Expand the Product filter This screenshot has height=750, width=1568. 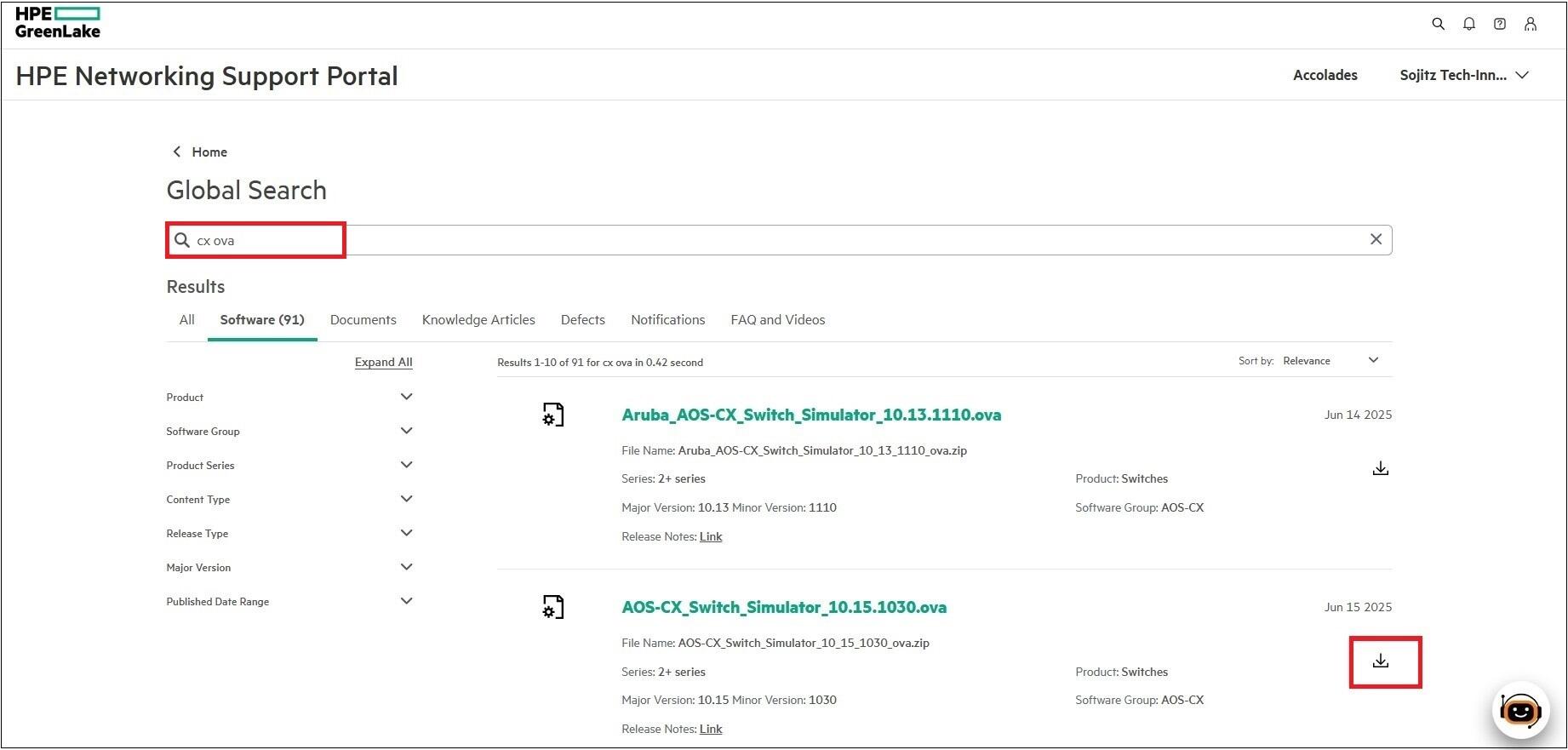point(406,397)
